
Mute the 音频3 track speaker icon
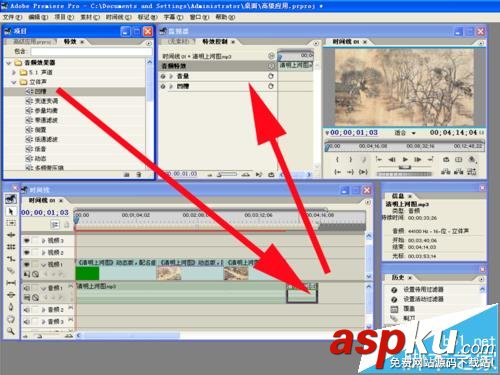coord(27,322)
